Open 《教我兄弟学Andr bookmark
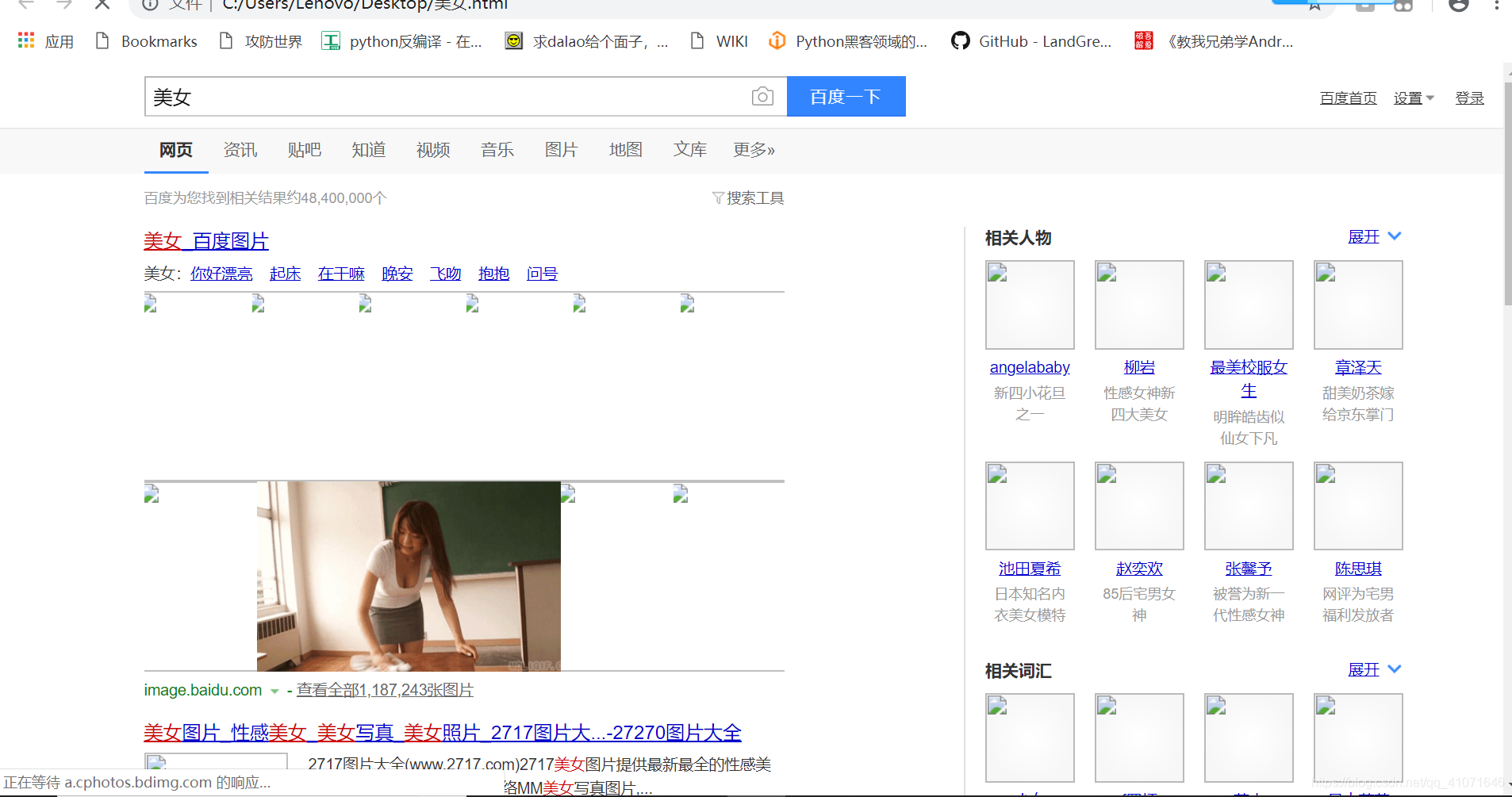This screenshot has height=797, width=1512. (1214, 41)
